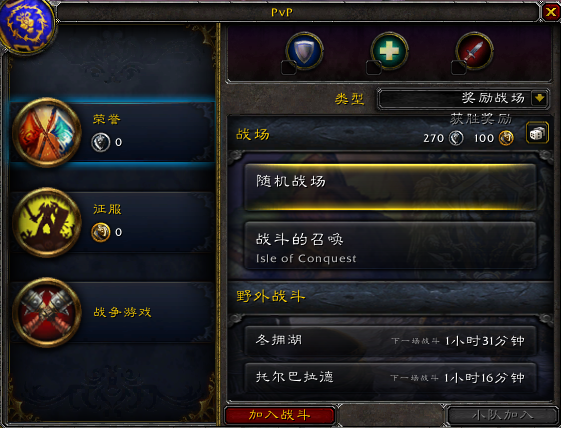
Task: Click the healer role green cross icon
Action: point(389,51)
